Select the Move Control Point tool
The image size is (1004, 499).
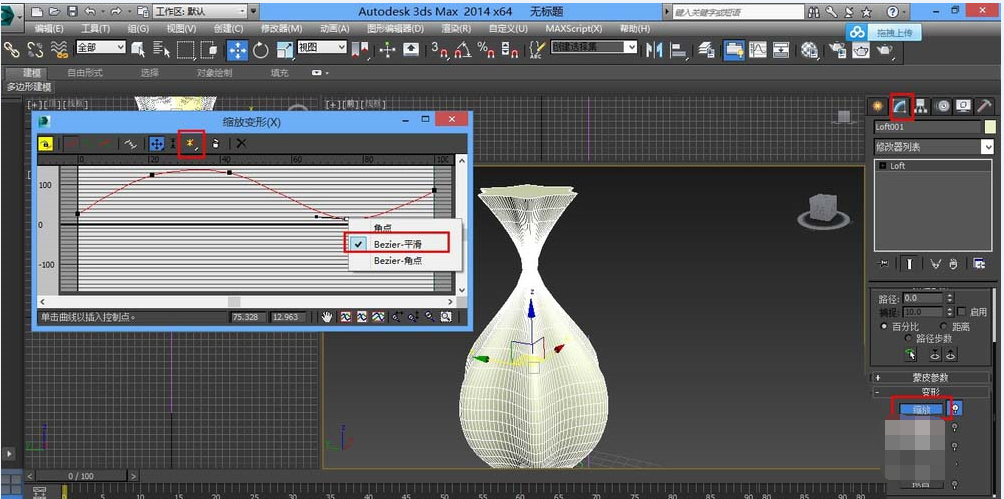(x=156, y=144)
